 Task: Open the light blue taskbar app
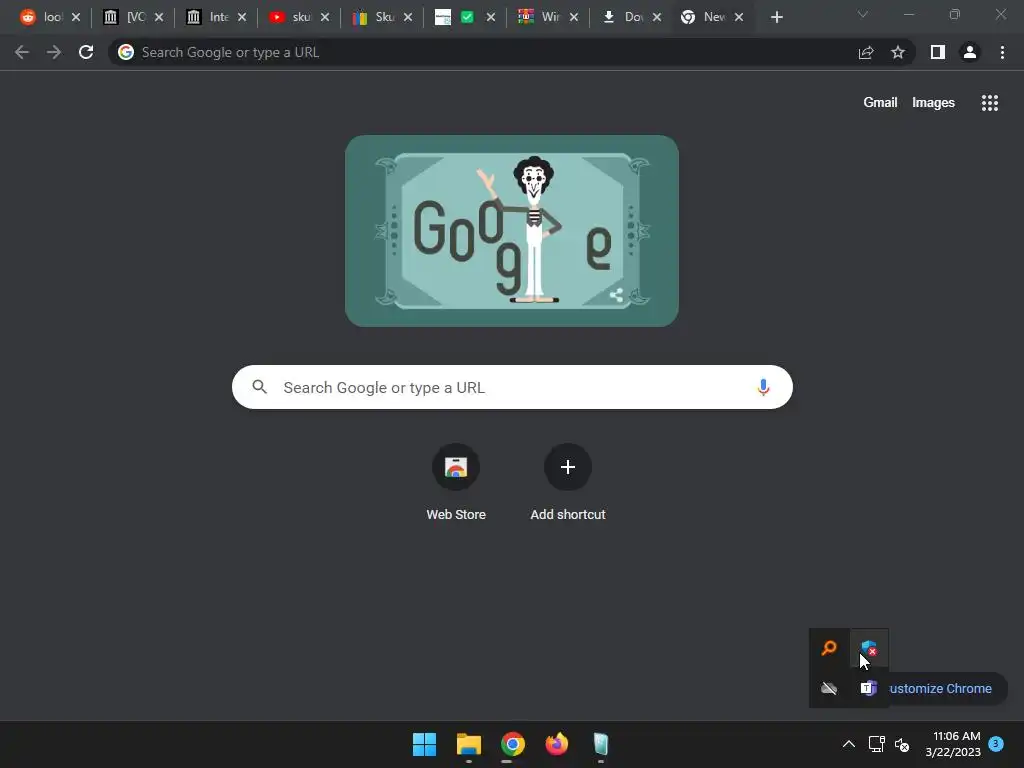pos(601,744)
